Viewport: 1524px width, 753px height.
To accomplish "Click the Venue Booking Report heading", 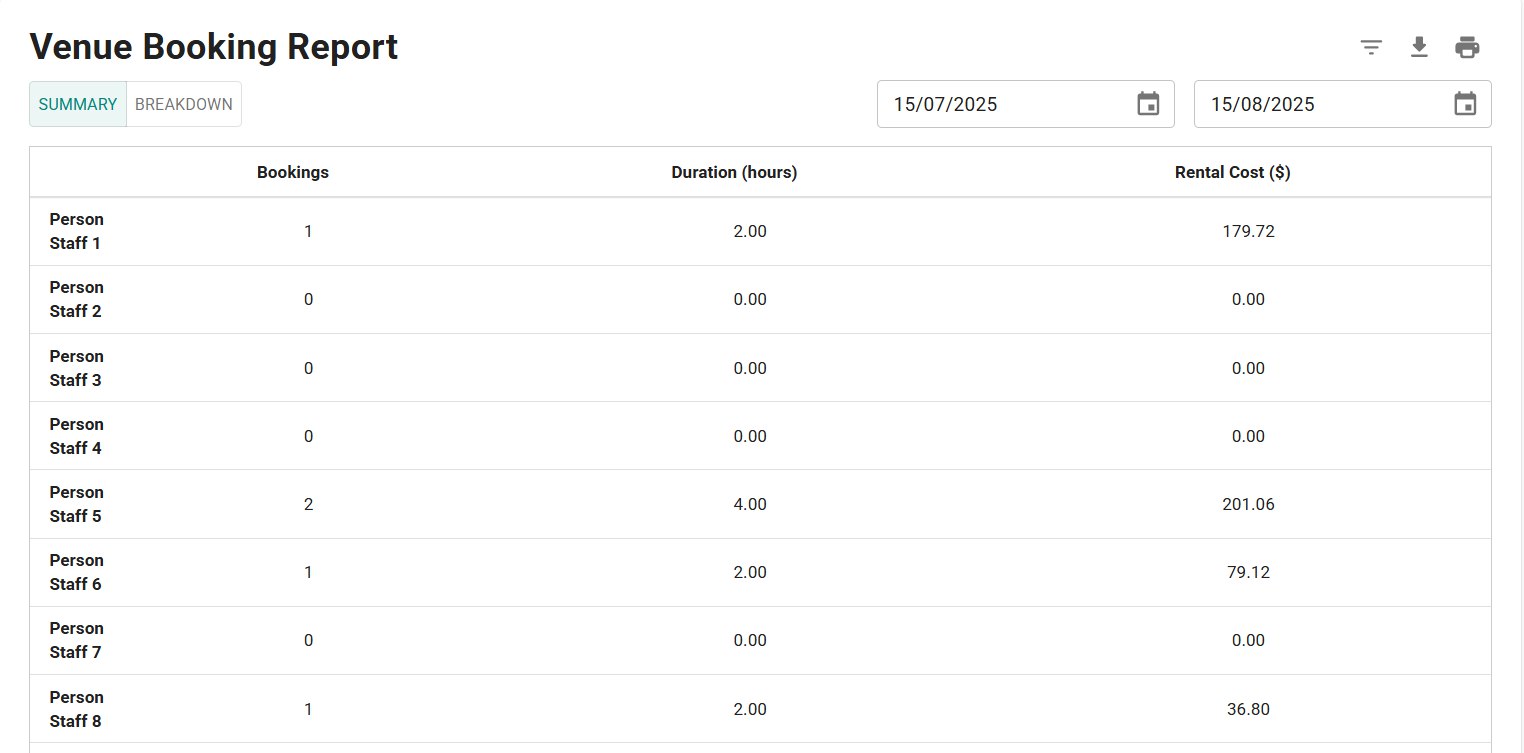I will tap(214, 47).
